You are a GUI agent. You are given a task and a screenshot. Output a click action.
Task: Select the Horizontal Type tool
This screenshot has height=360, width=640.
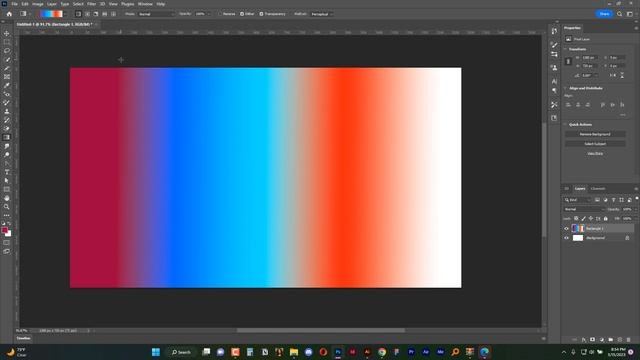[7, 172]
